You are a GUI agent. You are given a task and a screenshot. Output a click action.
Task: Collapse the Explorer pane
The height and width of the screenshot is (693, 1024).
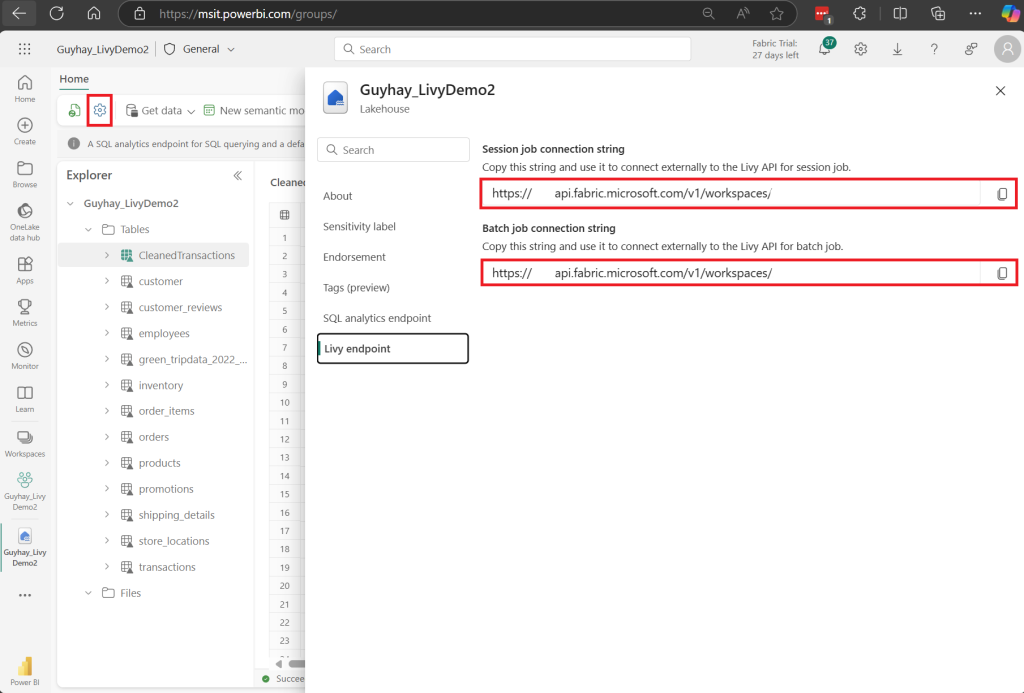pyautogui.click(x=238, y=175)
